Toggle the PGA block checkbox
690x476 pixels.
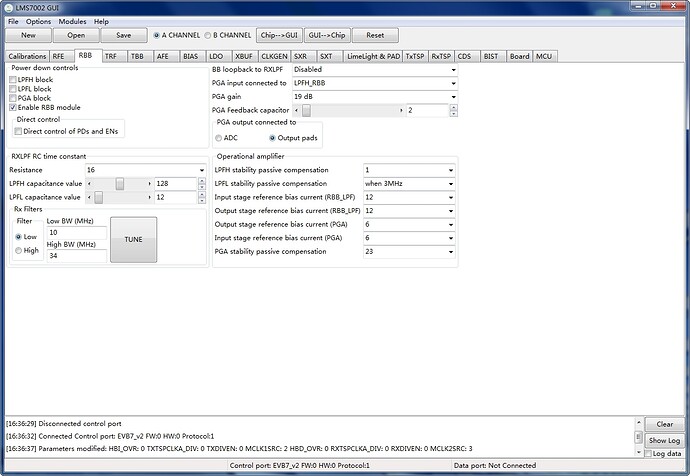tap(13, 98)
